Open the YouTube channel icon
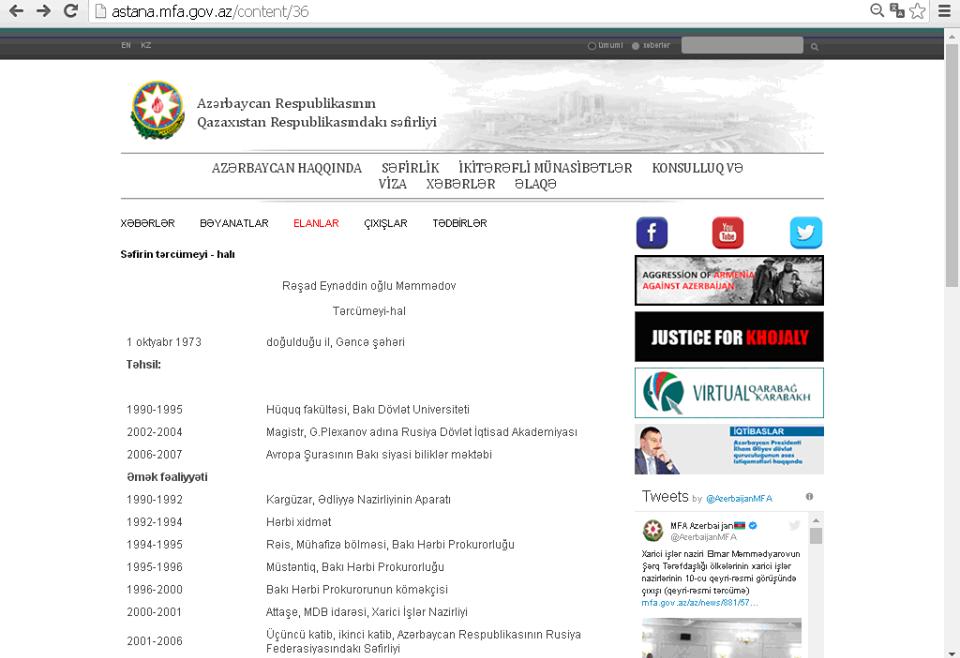Screen dimensions: 960x658 point(727,233)
